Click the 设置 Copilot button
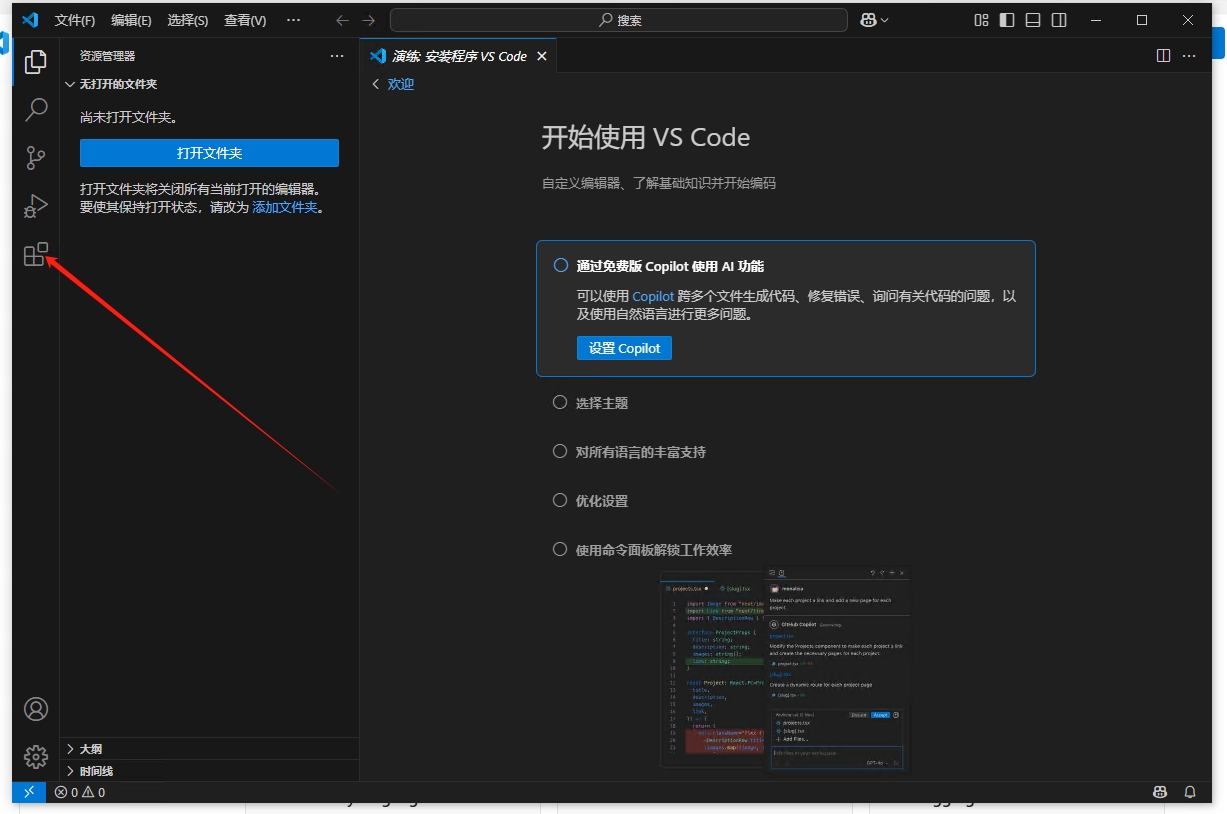The width and height of the screenshot is (1227, 814). pos(624,348)
